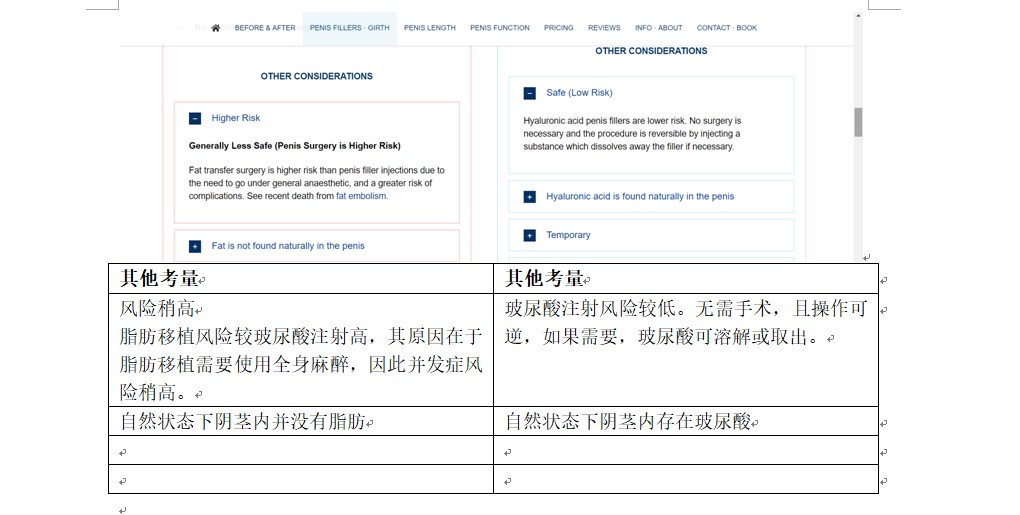Click cell 自然状态下阴茎内并没有脂肪
The image size is (1020, 515).
(301, 421)
